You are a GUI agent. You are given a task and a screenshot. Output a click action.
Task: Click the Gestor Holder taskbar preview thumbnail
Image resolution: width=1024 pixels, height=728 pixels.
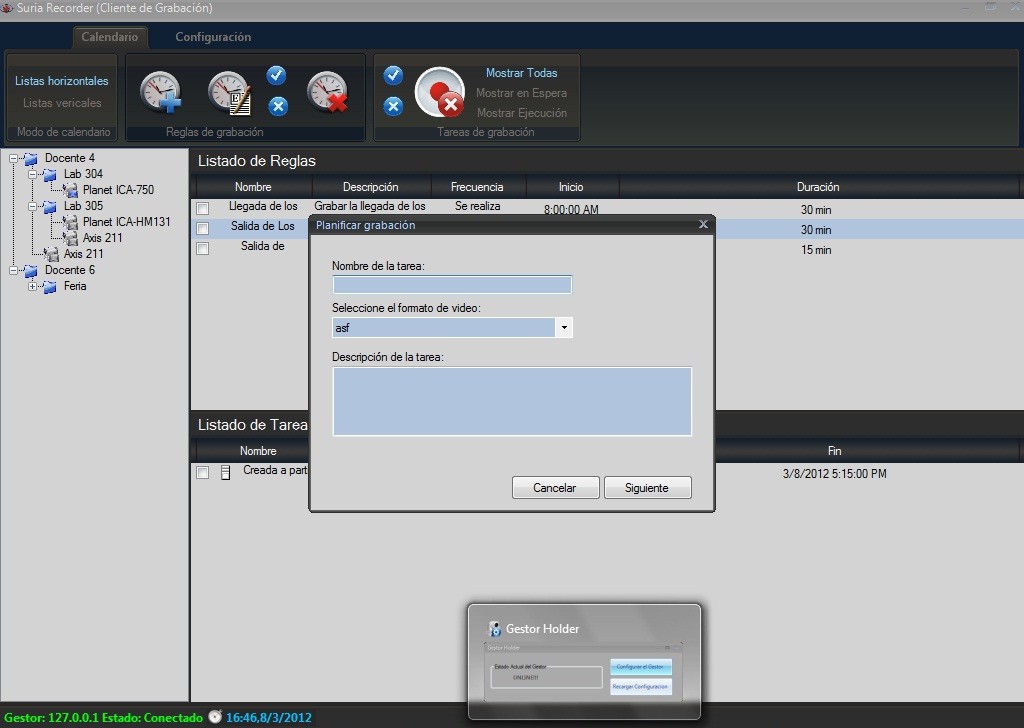pyautogui.click(x=584, y=661)
